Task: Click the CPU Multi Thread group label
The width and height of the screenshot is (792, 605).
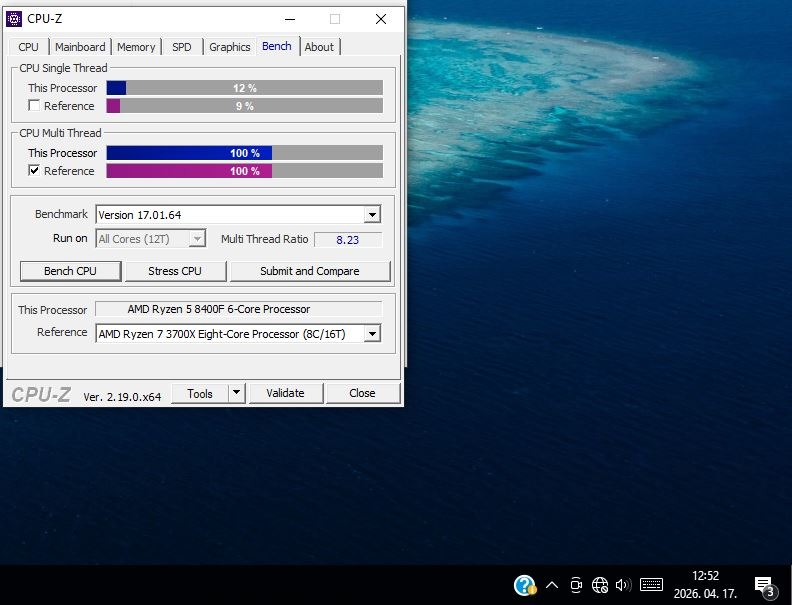Action: (x=60, y=133)
